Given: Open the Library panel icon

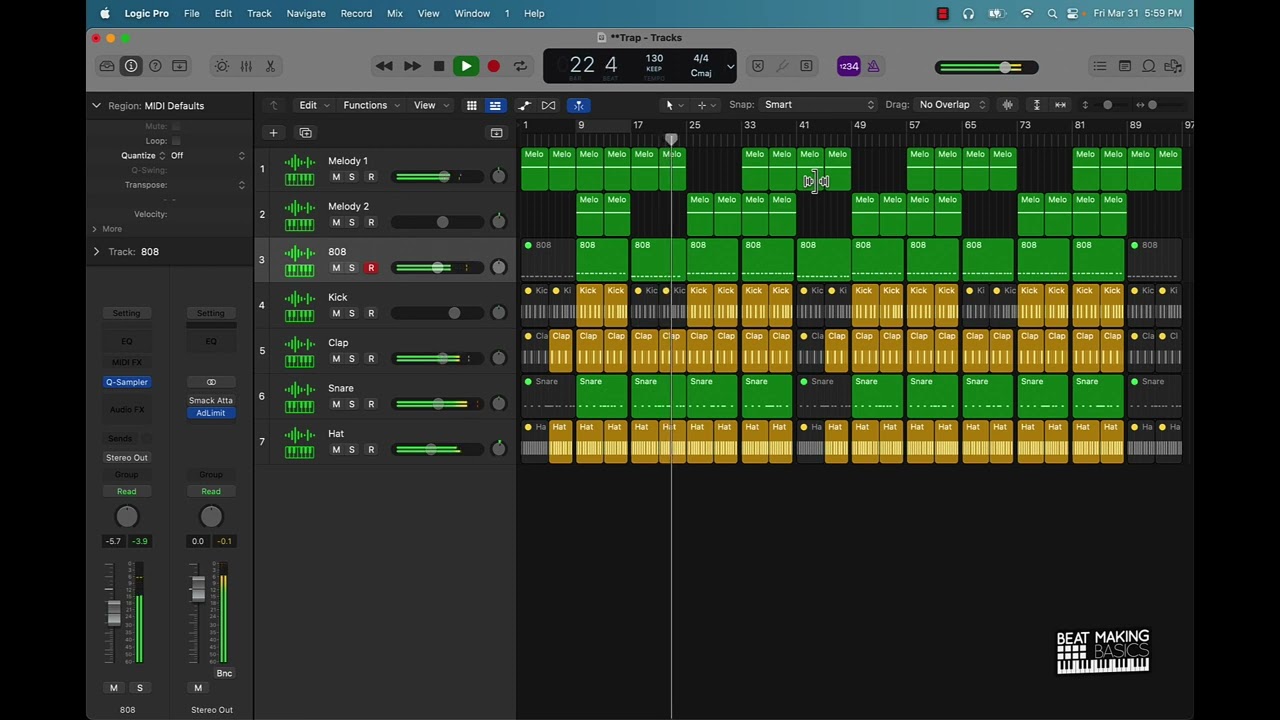Looking at the screenshot, I should tap(106, 66).
